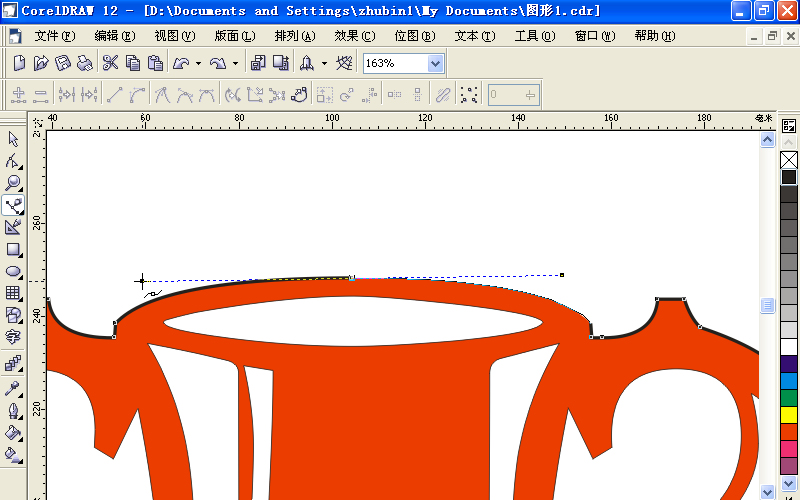The width and height of the screenshot is (800, 500).
Task: Select the Rectangle tool
Action: pos(13,249)
